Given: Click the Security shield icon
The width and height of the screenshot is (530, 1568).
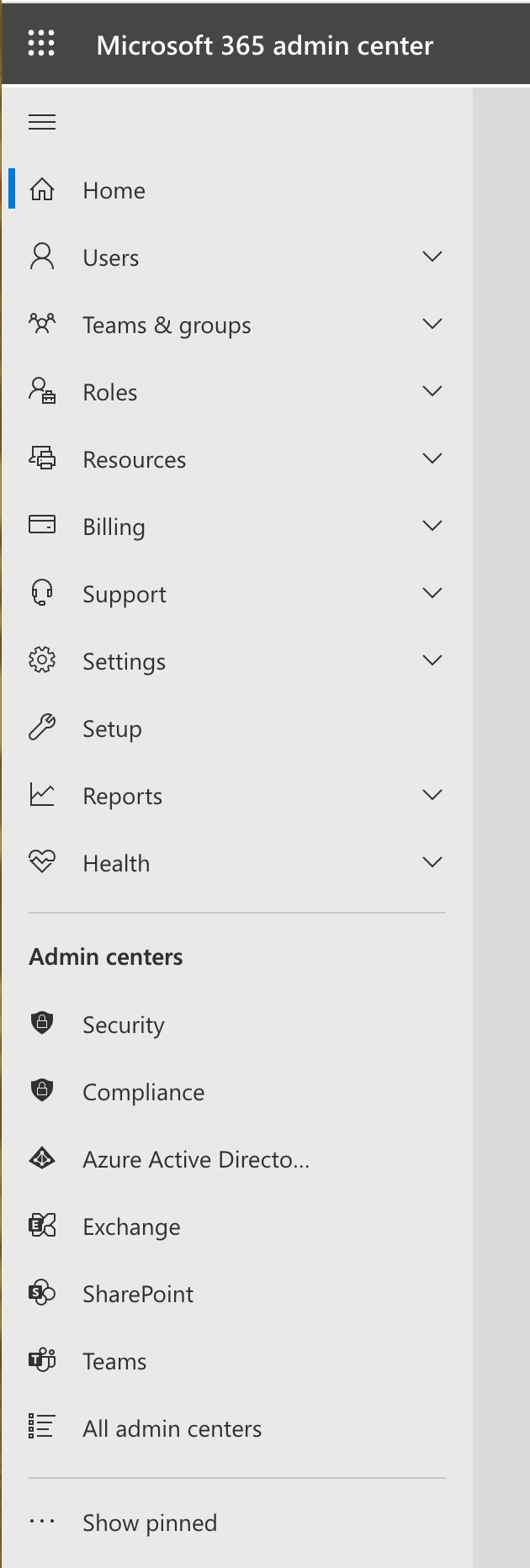Looking at the screenshot, I should (x=42, y=1024).
